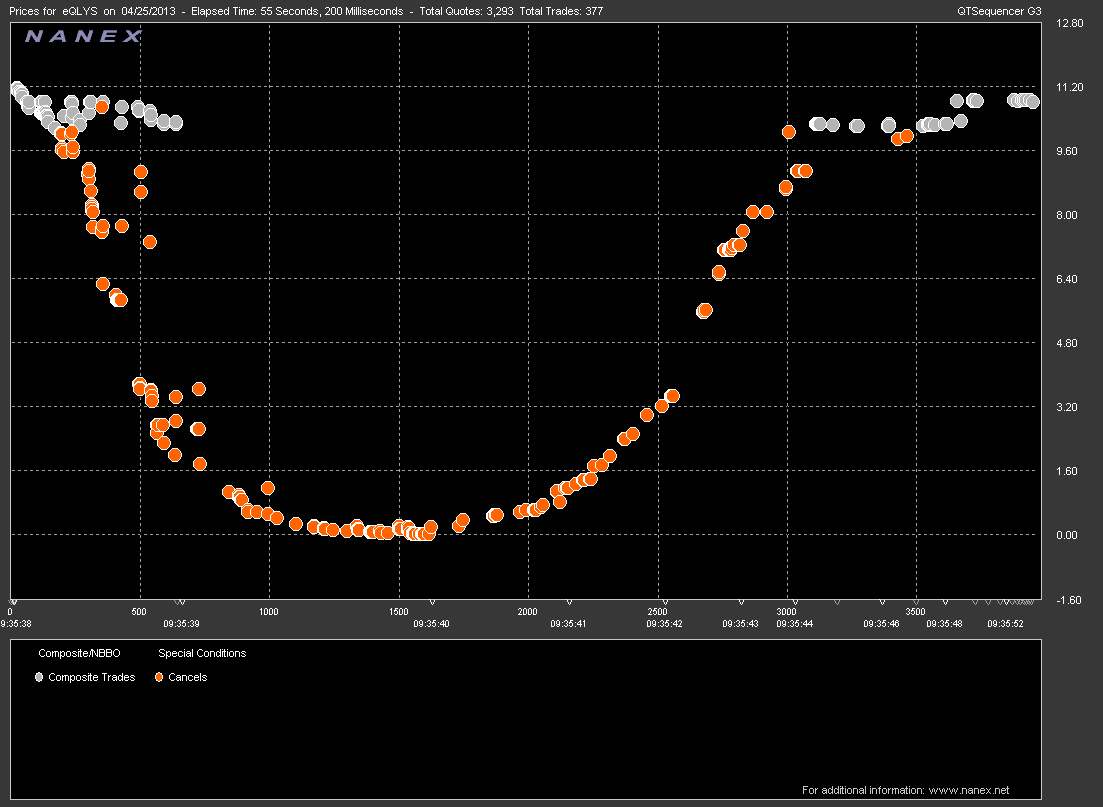Click the 3000 sequence axis label
This screenshot has width=1103, height=807.
coord(786,611)
